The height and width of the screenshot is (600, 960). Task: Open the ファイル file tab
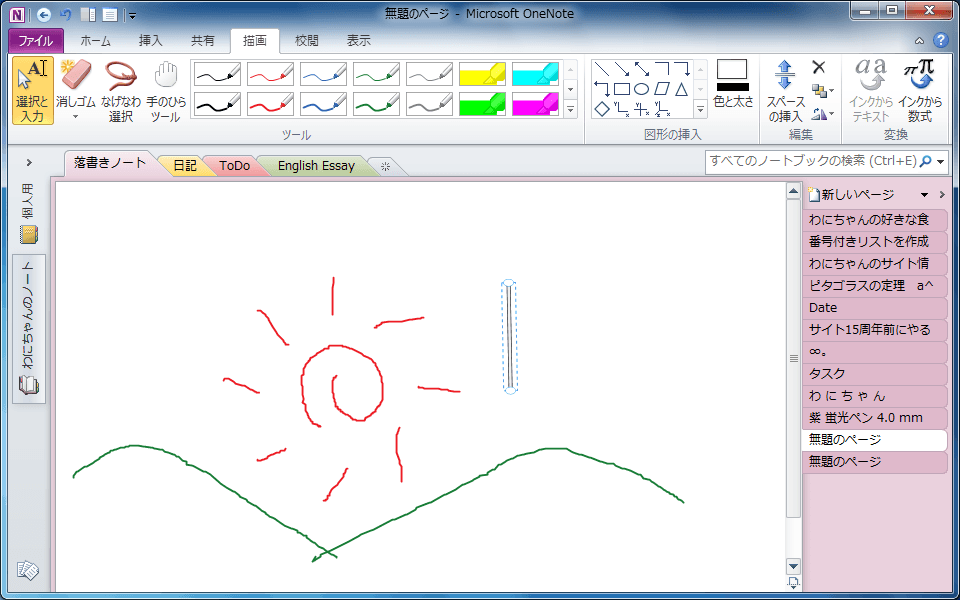pyautogui.click(x=36, y=41)
